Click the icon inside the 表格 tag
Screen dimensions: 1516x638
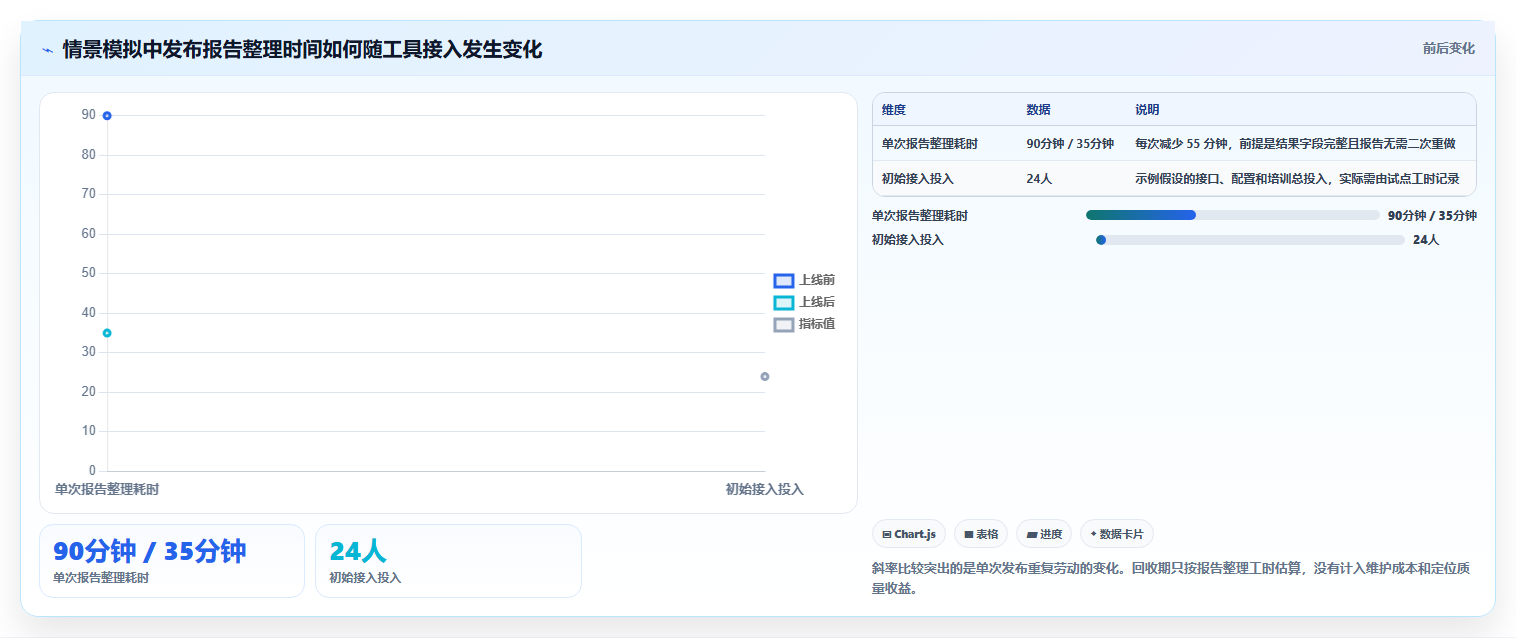tap(969, 535)
